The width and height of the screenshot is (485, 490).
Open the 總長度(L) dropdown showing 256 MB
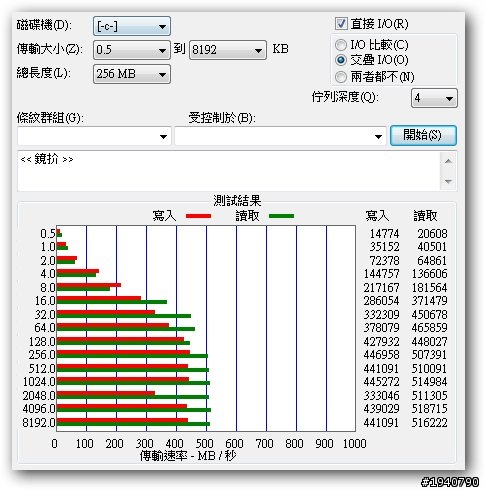(x=132, y=74)
